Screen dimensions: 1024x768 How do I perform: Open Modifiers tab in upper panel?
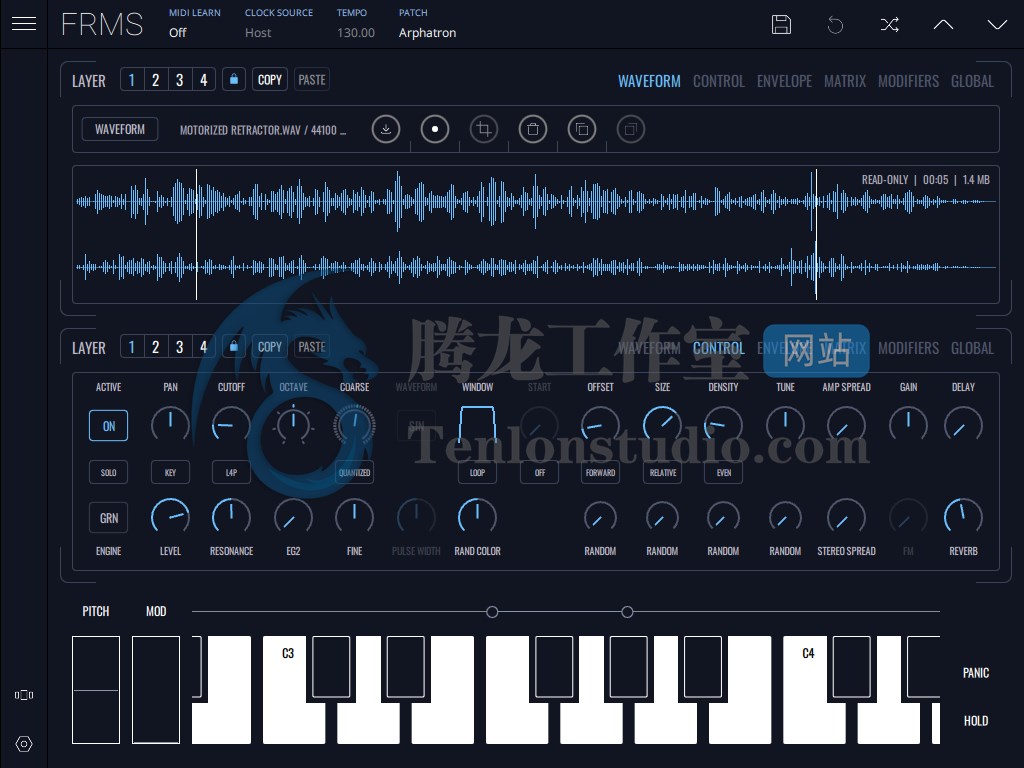coord(908,81)
